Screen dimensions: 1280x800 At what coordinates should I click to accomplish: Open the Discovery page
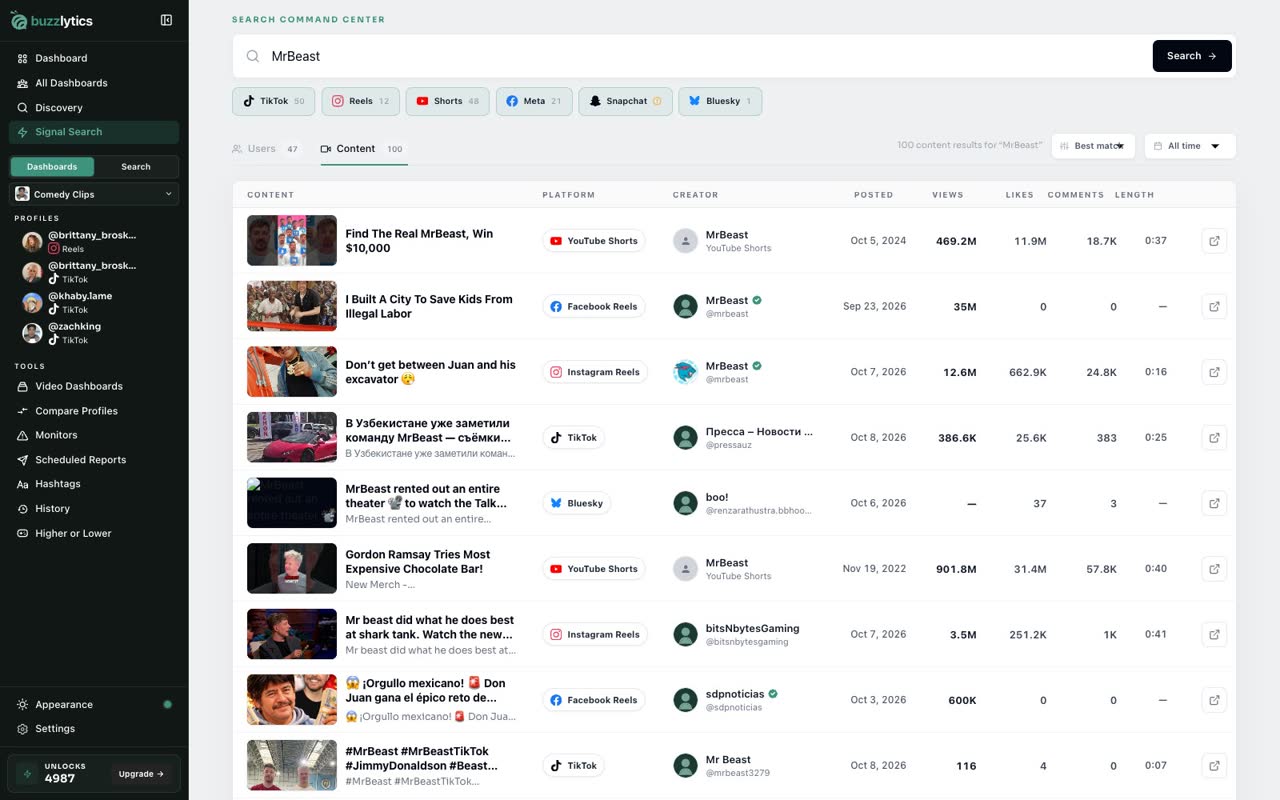(x=94, y=108)
